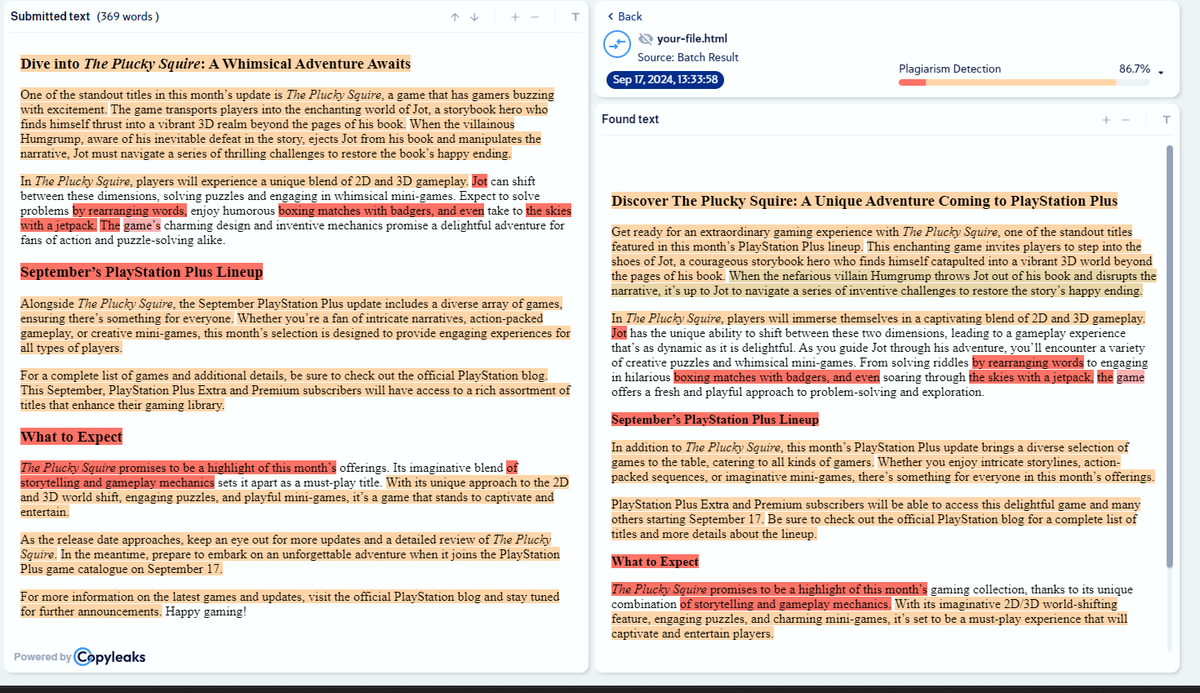Jump to next match in Submitted text
Screen dimensions: 1200x693
[475, 17]
